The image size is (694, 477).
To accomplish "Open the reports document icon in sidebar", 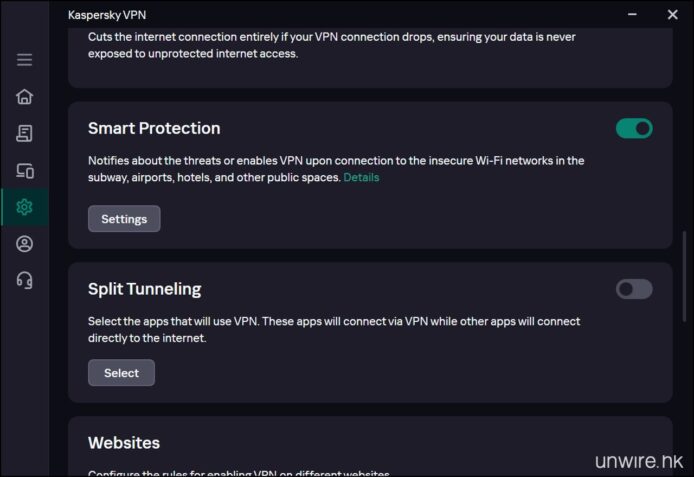I will [x=24, y=133].
